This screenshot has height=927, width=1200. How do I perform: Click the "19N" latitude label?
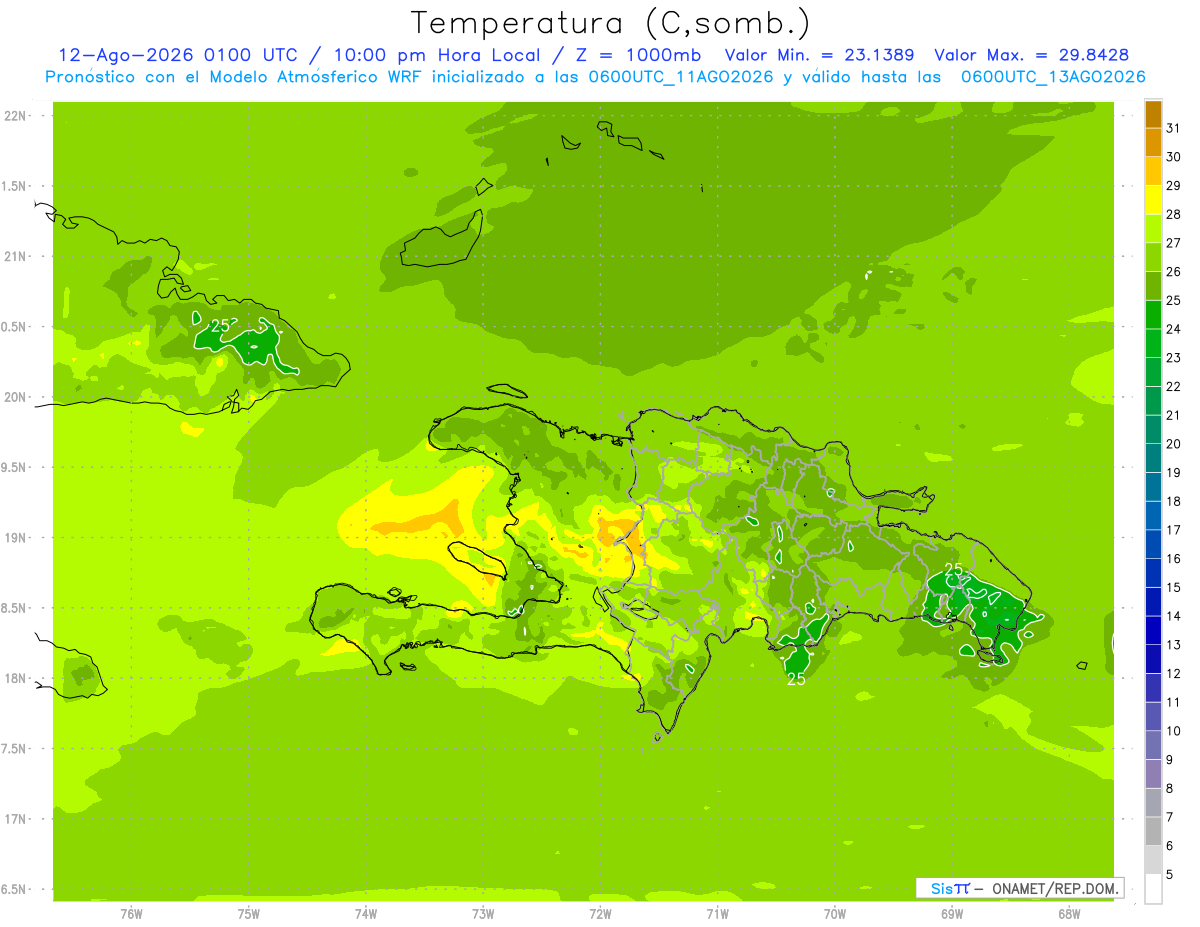point(16,538)
